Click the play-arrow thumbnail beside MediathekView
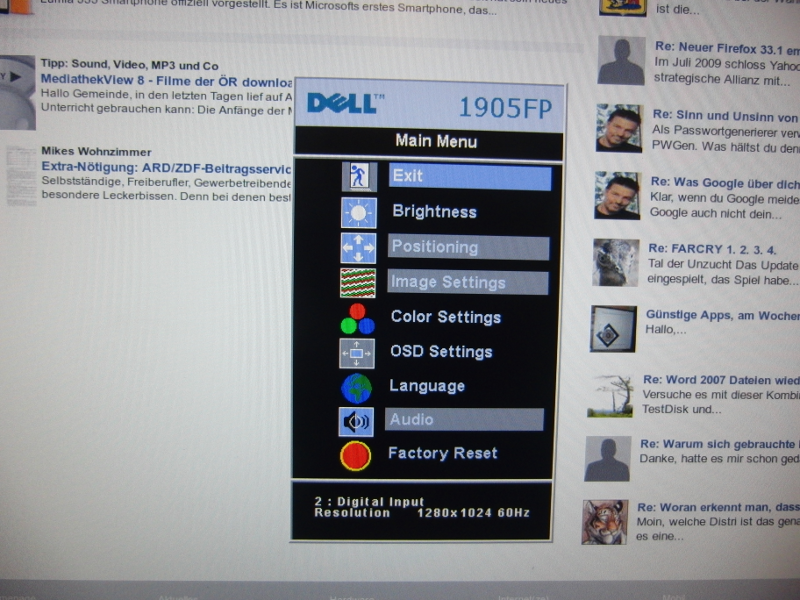The height and width of the screenshot is (600, 800). (17, 92)
